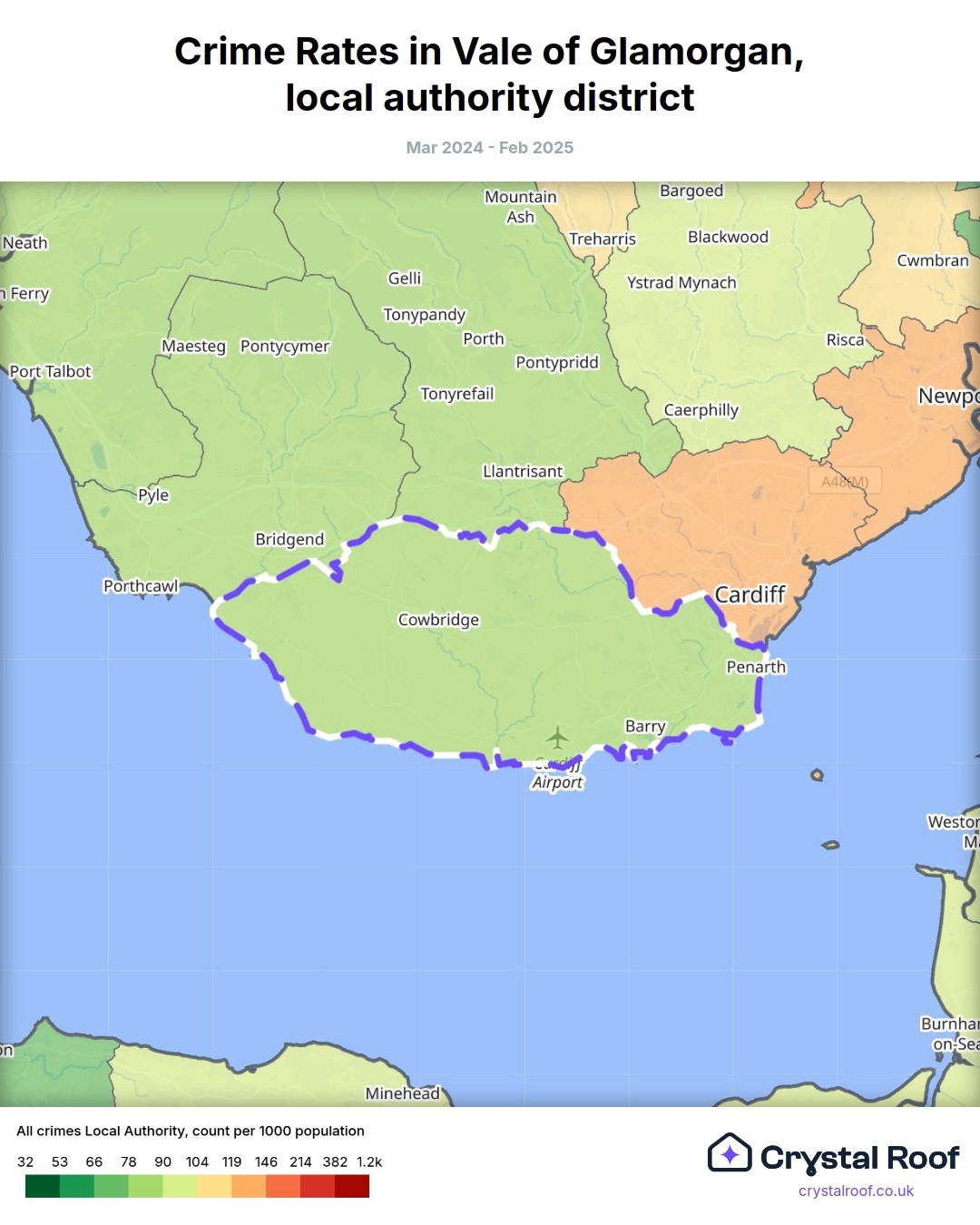The image size is (980, 1225).
Task: Click the Mar 2024 - Feb 2025 date text
Action: [x=490, y=148]
